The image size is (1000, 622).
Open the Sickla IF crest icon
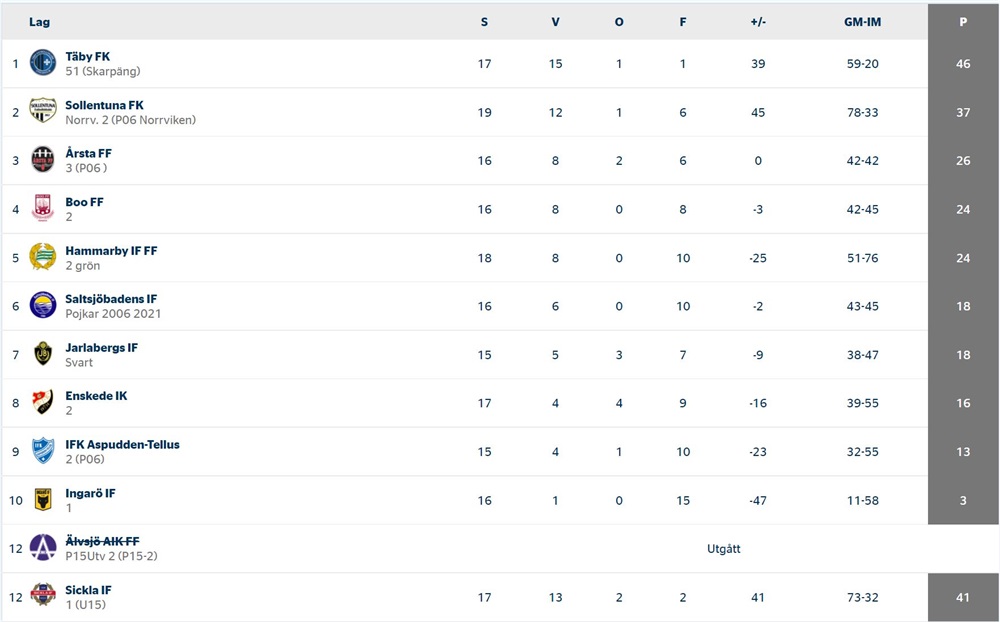click(x=43, y=595)
